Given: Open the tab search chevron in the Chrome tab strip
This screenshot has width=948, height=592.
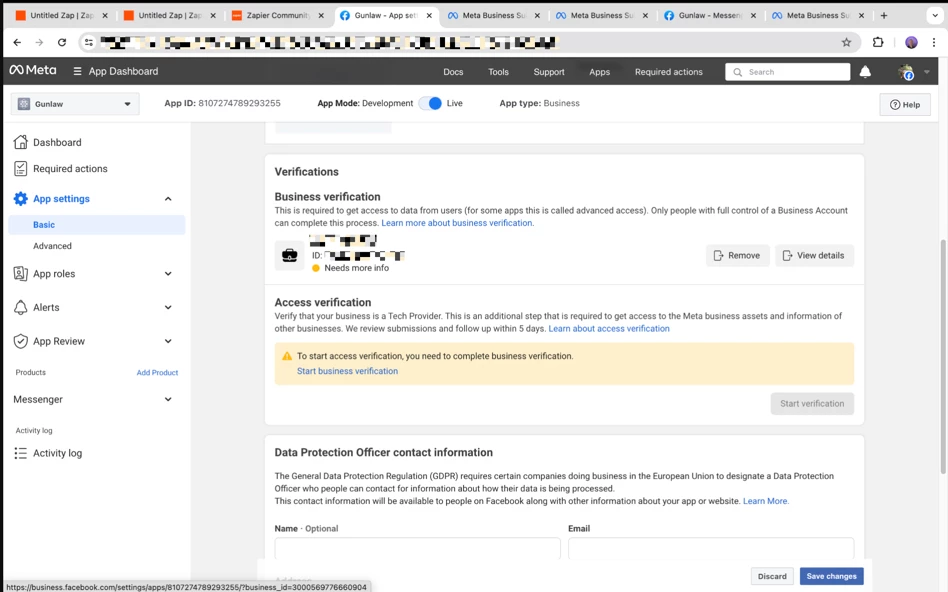Looking at the screenshot, I should click(935, 16).
